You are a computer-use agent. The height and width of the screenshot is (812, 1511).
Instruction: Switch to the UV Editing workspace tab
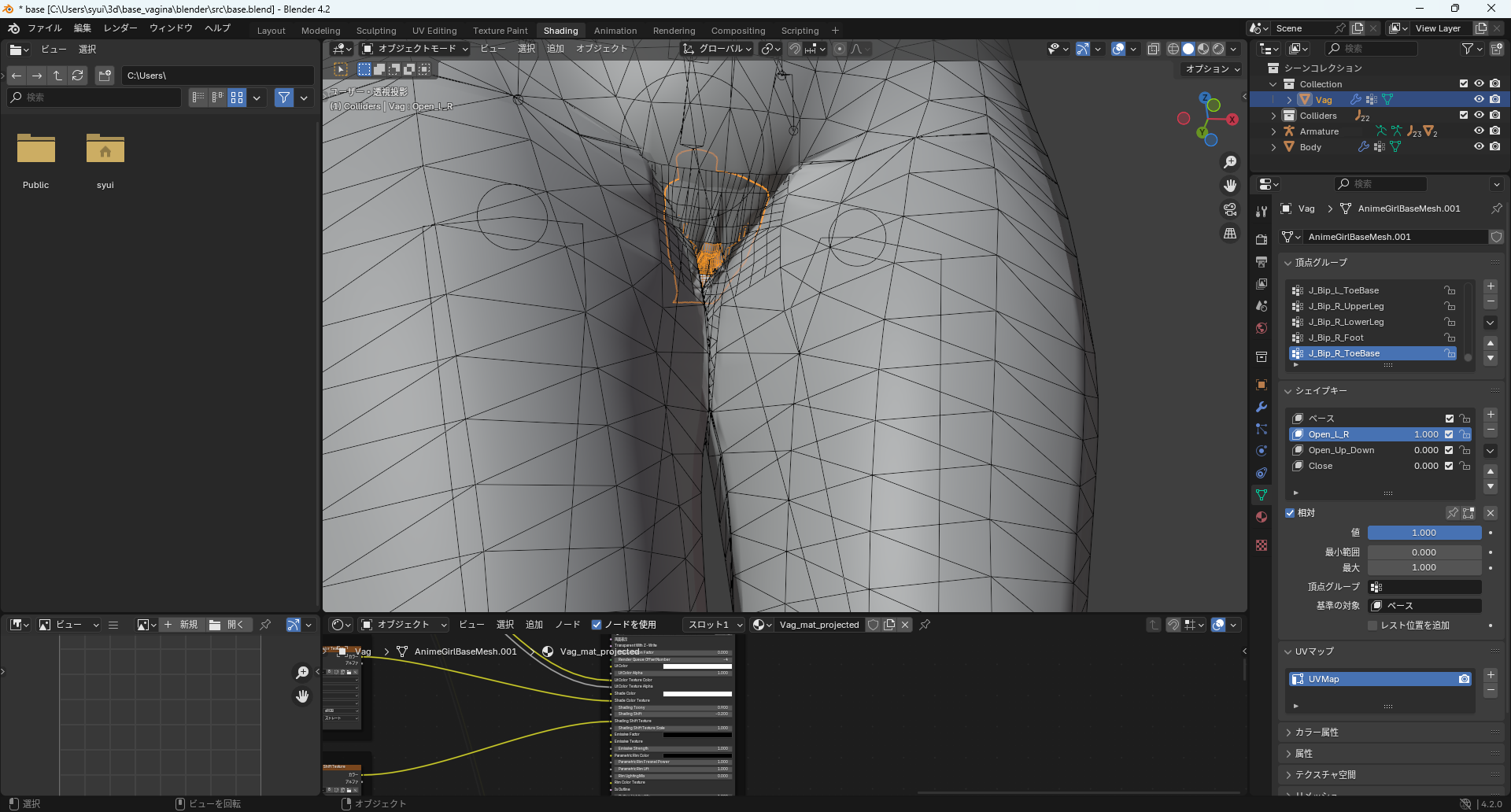(434, 31)
